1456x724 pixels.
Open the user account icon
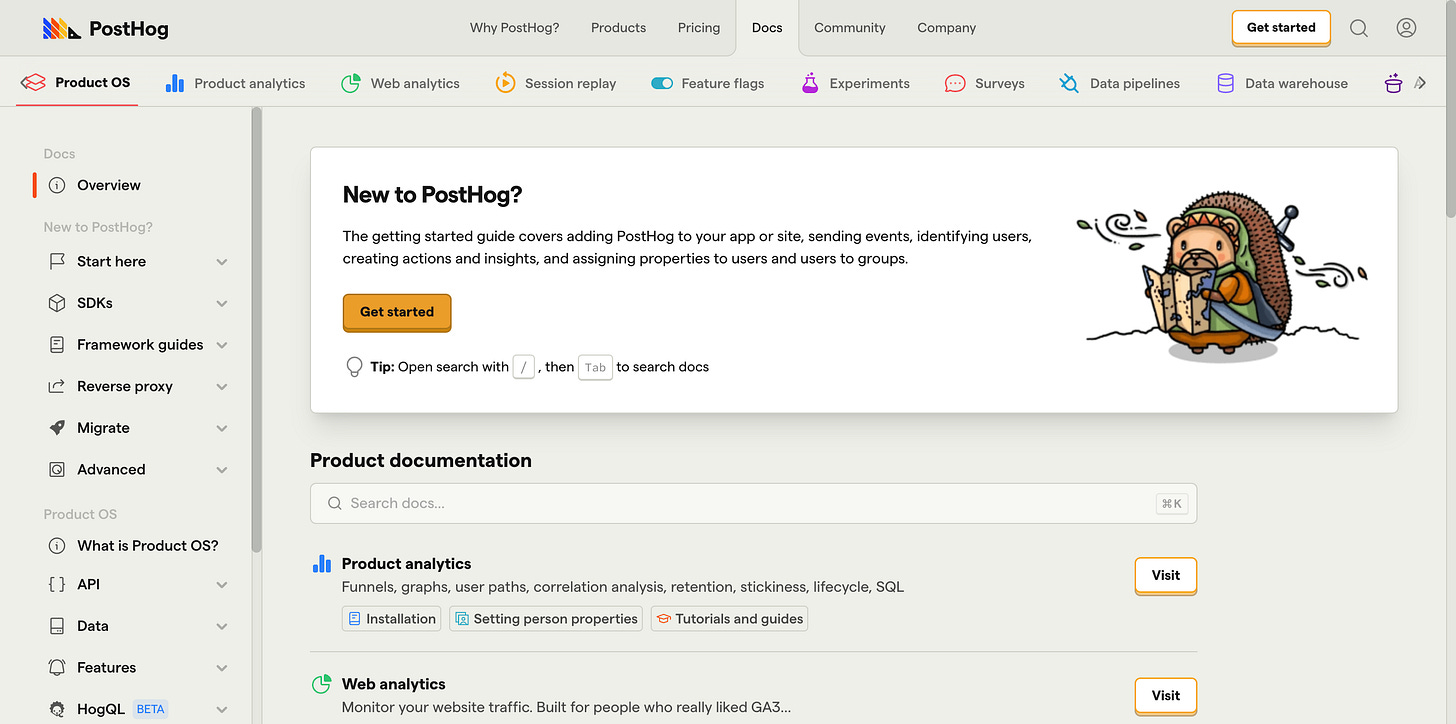click(x=1406, y=28)
